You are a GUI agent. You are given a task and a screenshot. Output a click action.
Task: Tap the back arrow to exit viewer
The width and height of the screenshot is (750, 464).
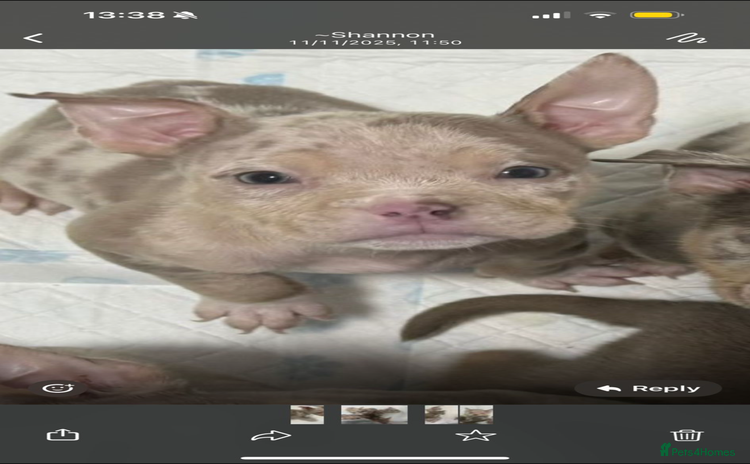(x=33, y=38)
